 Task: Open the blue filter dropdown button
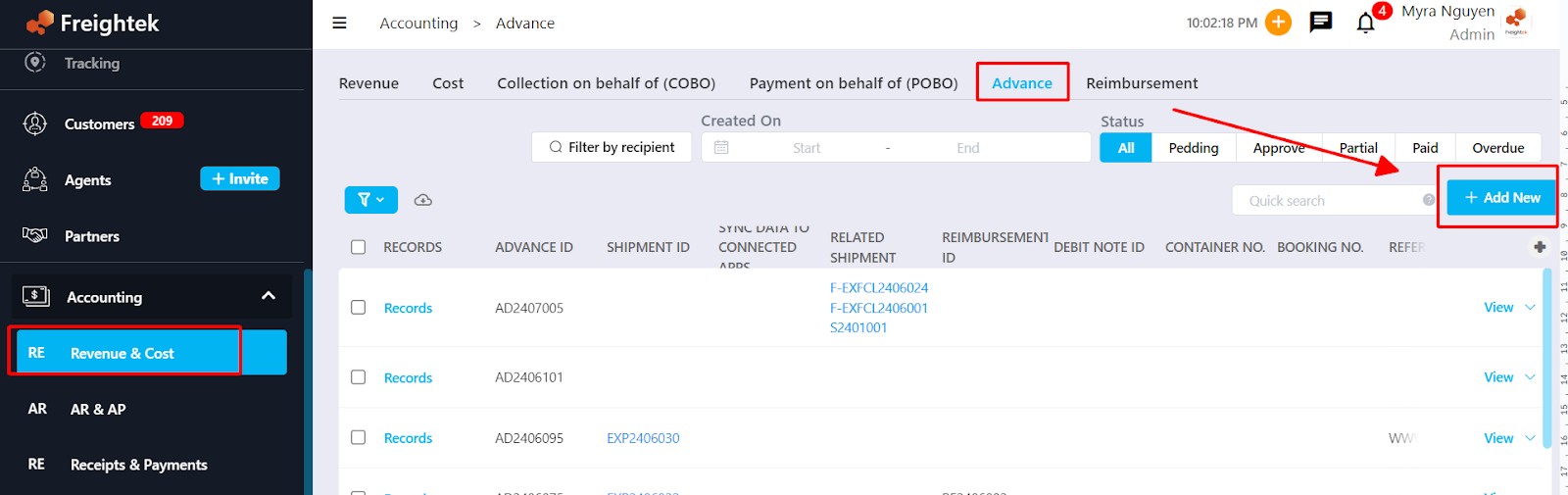371,199
